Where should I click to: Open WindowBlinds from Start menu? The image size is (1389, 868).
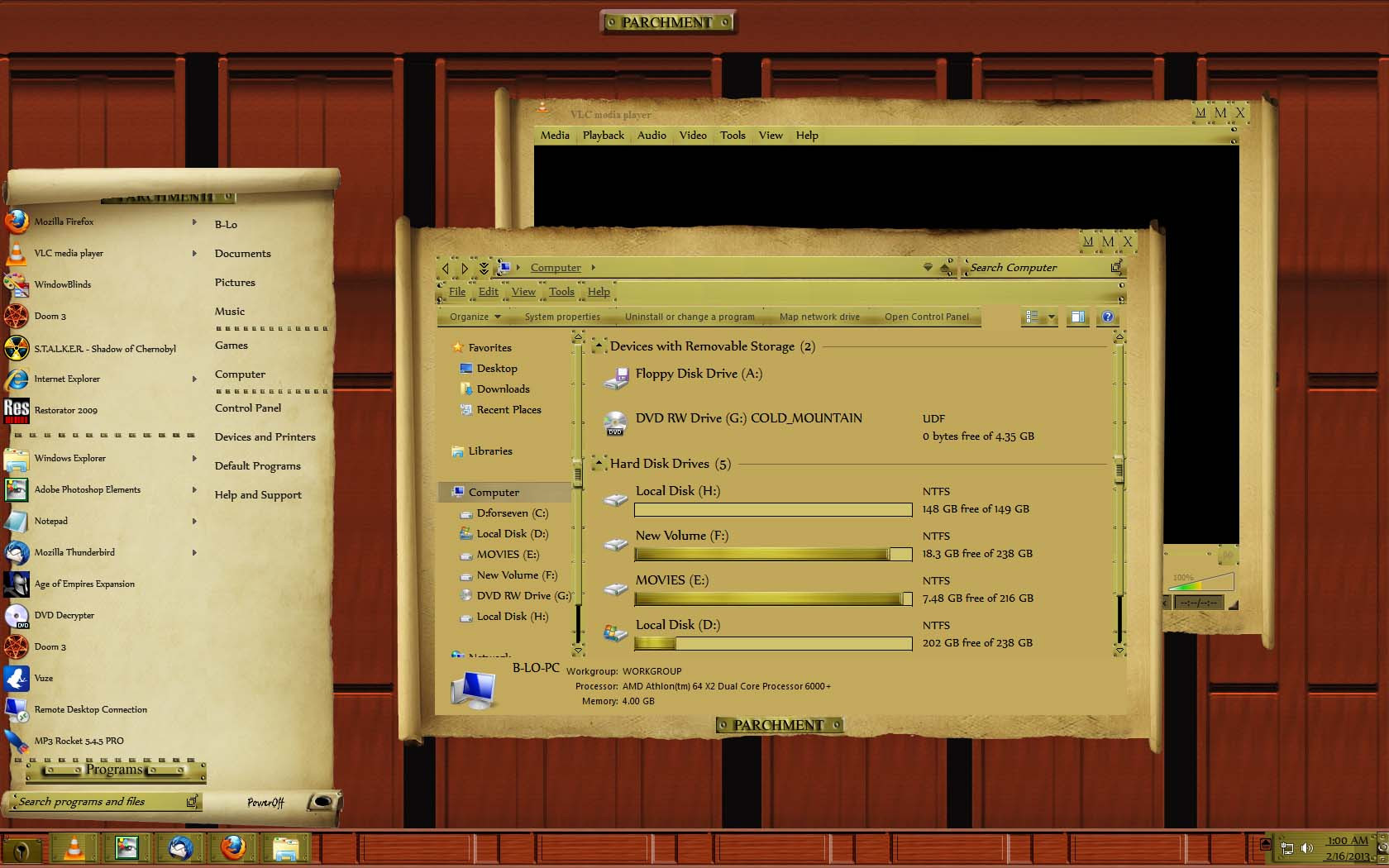tap(62, 284)
